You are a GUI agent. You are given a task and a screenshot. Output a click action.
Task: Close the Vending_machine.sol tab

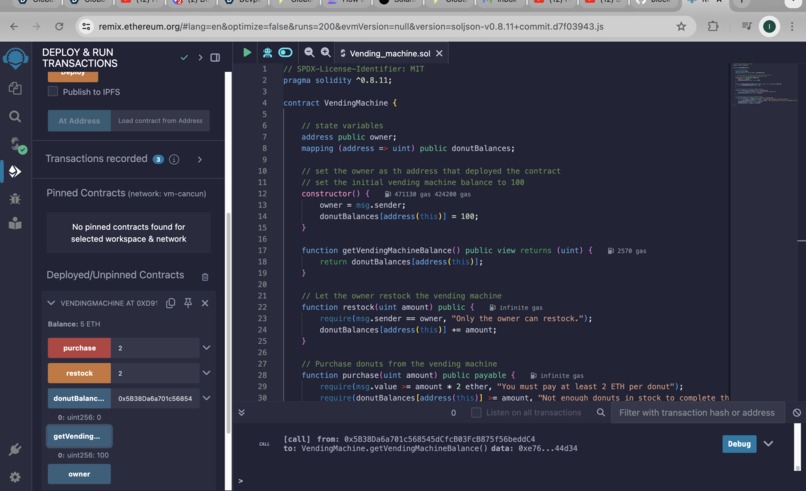(x=439, y=53)
